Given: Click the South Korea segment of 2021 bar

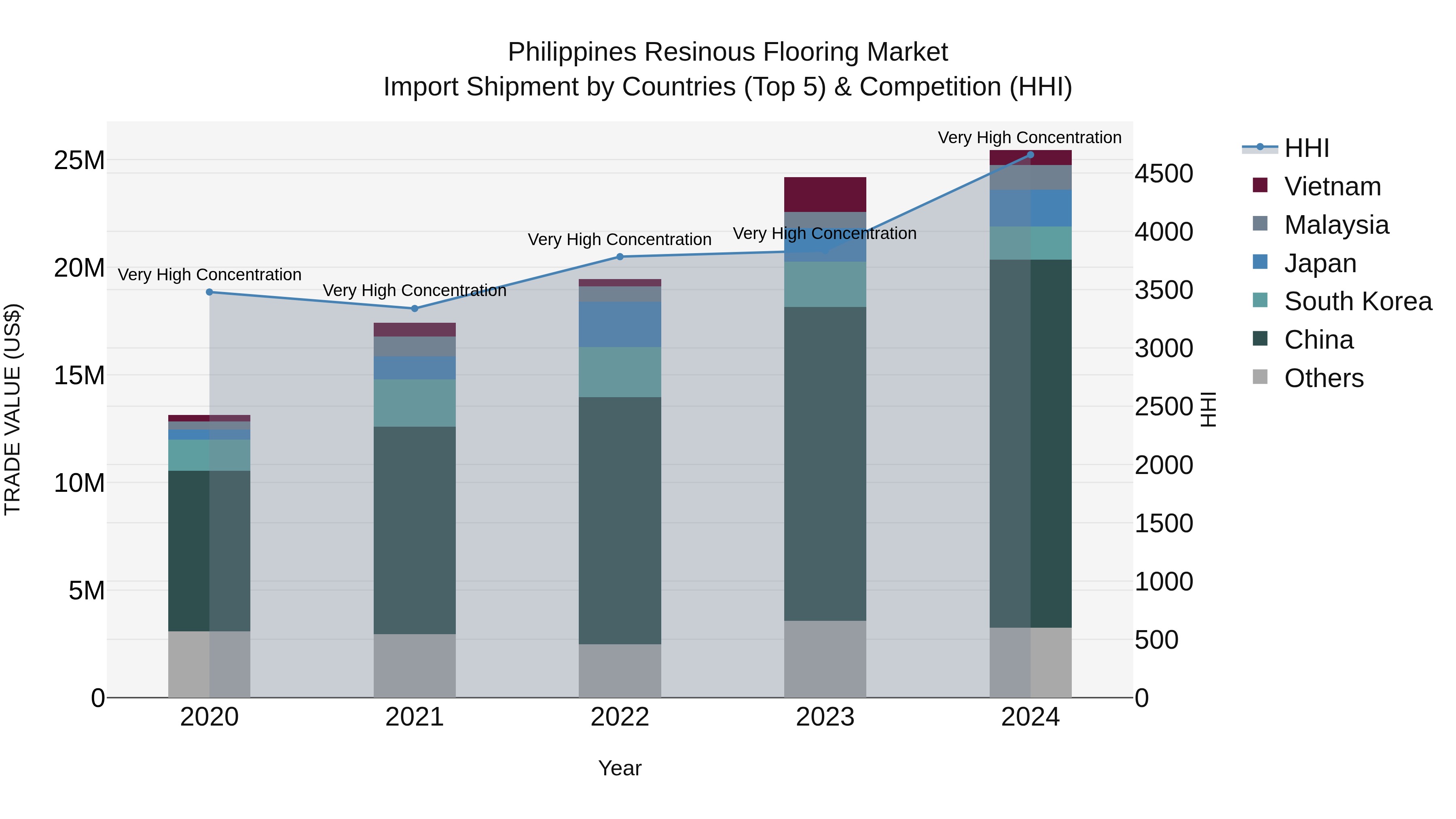Looking at the screenshot, I should [x=414, y=403].
